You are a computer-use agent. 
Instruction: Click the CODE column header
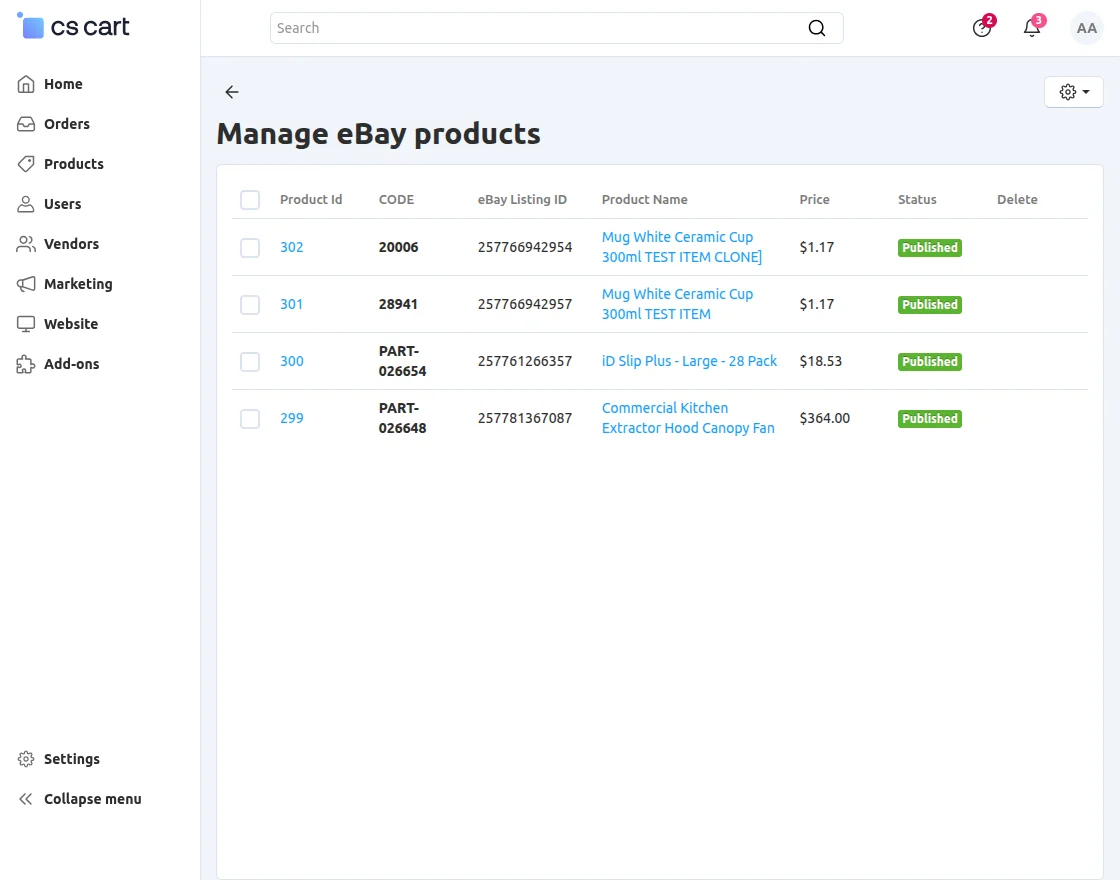[396, 200]
